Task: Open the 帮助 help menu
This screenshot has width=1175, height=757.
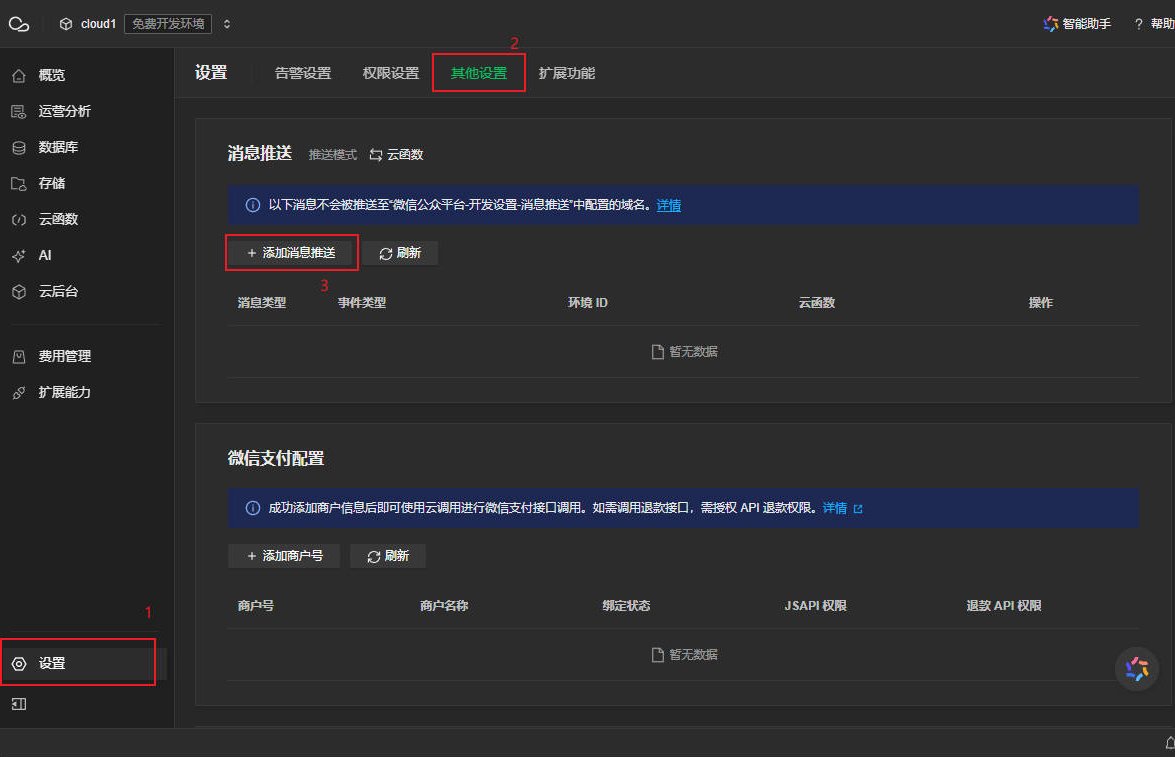Action: (1154, 24)
